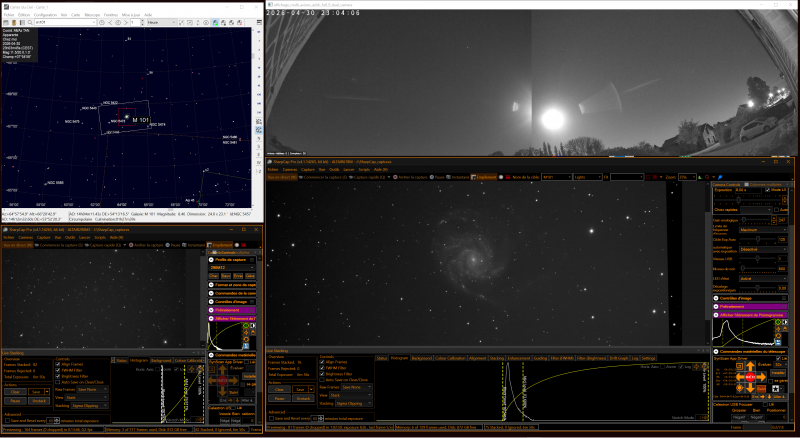Open Télescope menu in Cartes du Ciel
Image resolution: width=800 pixels, height=438 pixels.
click(92, 15)
